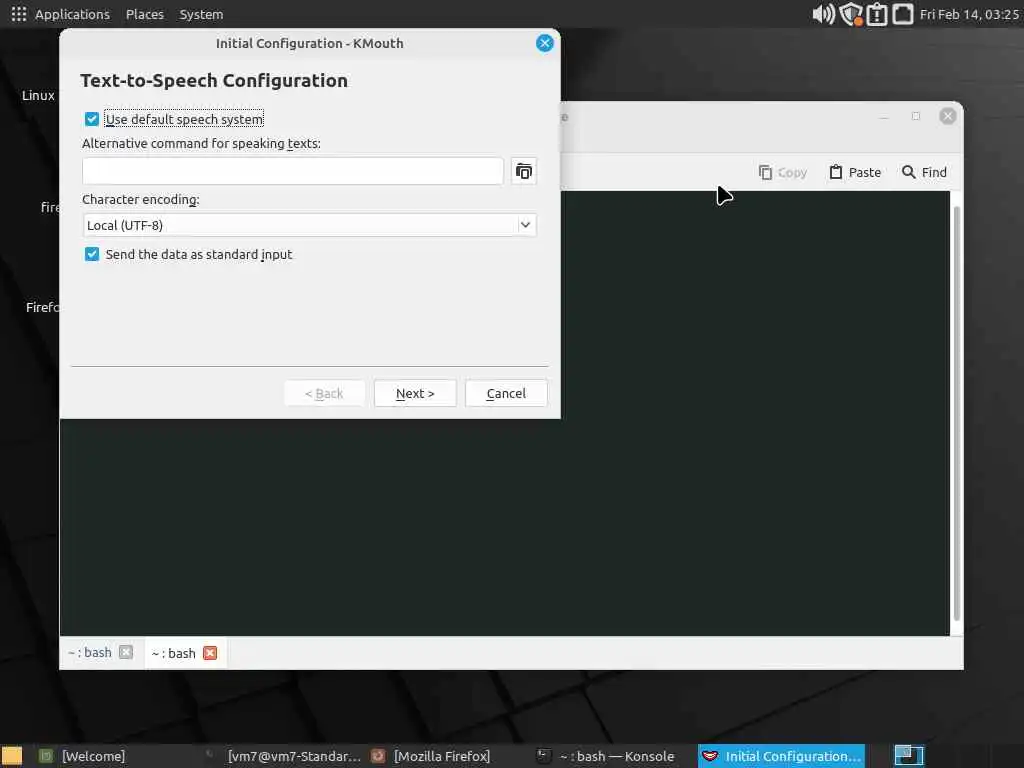Click Paste in Konsole toolbar

(855, 172)
